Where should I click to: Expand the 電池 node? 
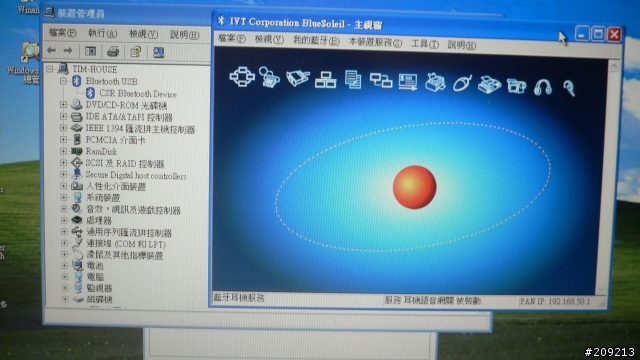pyautogui.click(x=64, y=265)
